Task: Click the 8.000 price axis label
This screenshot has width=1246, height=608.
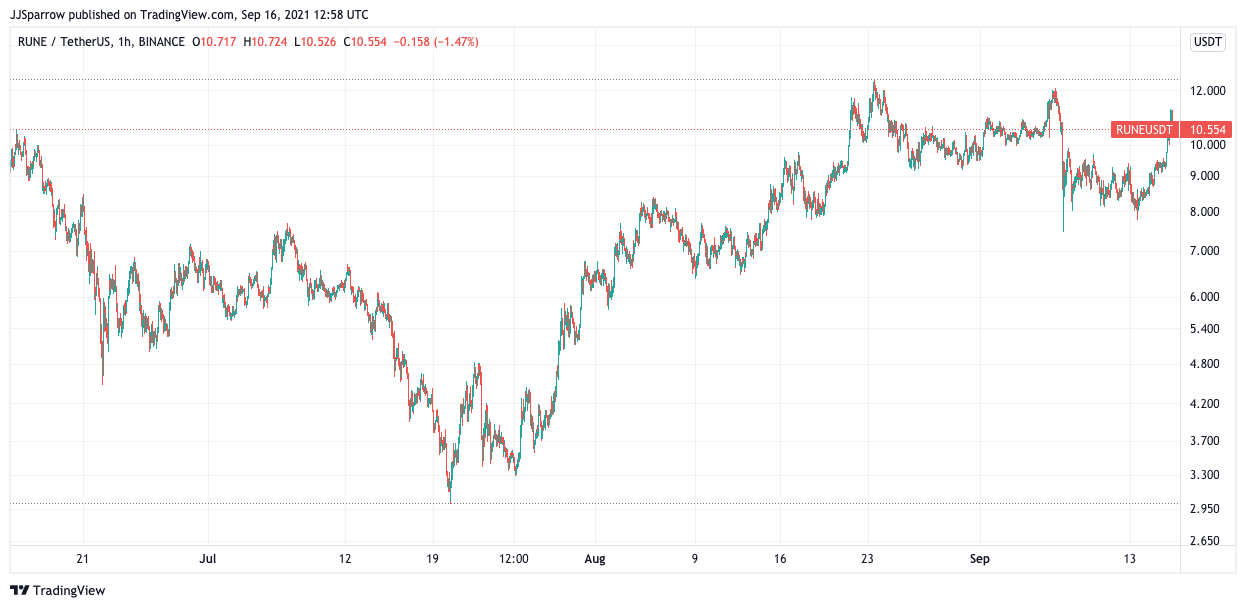Action: coord(1205,212)
